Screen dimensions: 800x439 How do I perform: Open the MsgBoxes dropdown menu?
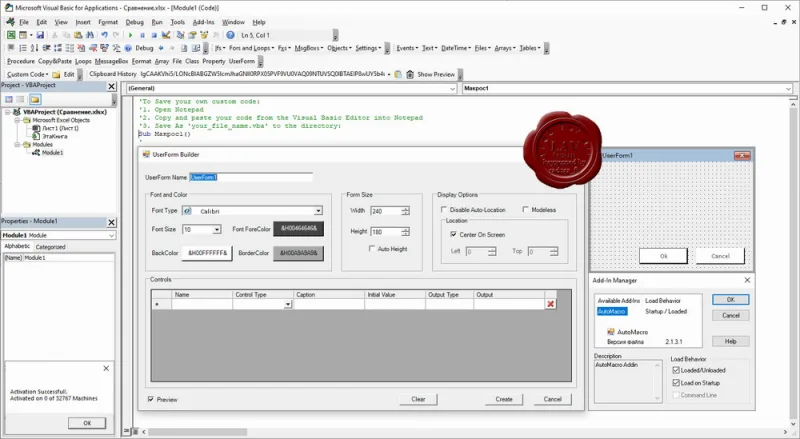point(309,48)
